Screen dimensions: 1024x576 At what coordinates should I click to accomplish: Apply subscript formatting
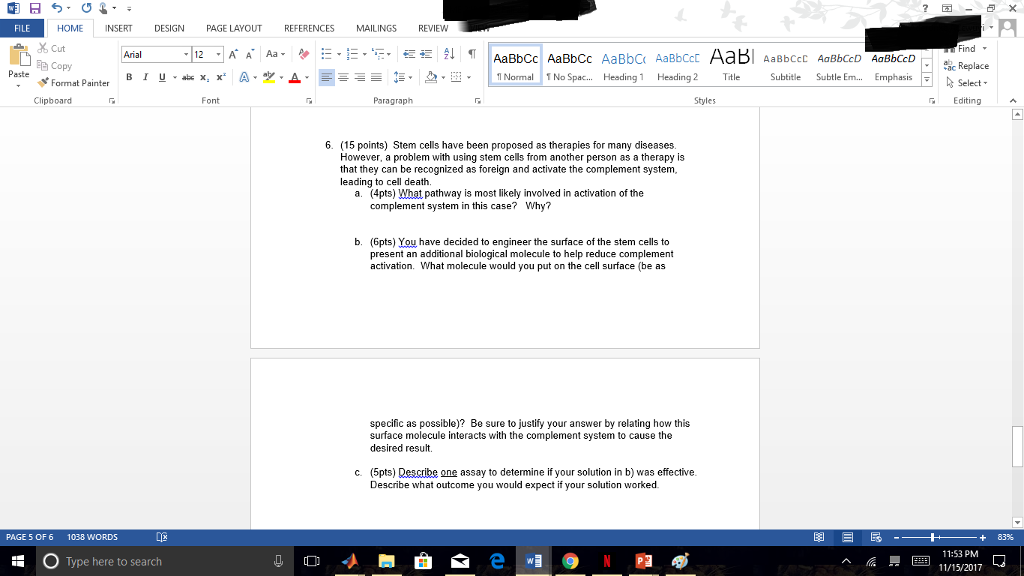click(x=204, y=76)
